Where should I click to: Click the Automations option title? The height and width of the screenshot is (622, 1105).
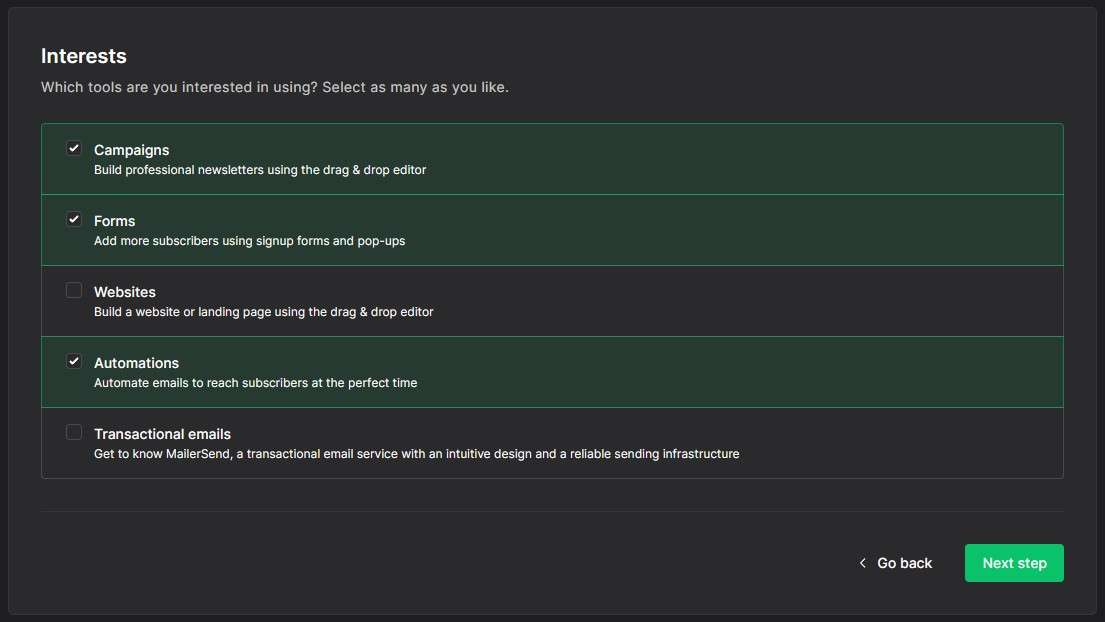136,363
